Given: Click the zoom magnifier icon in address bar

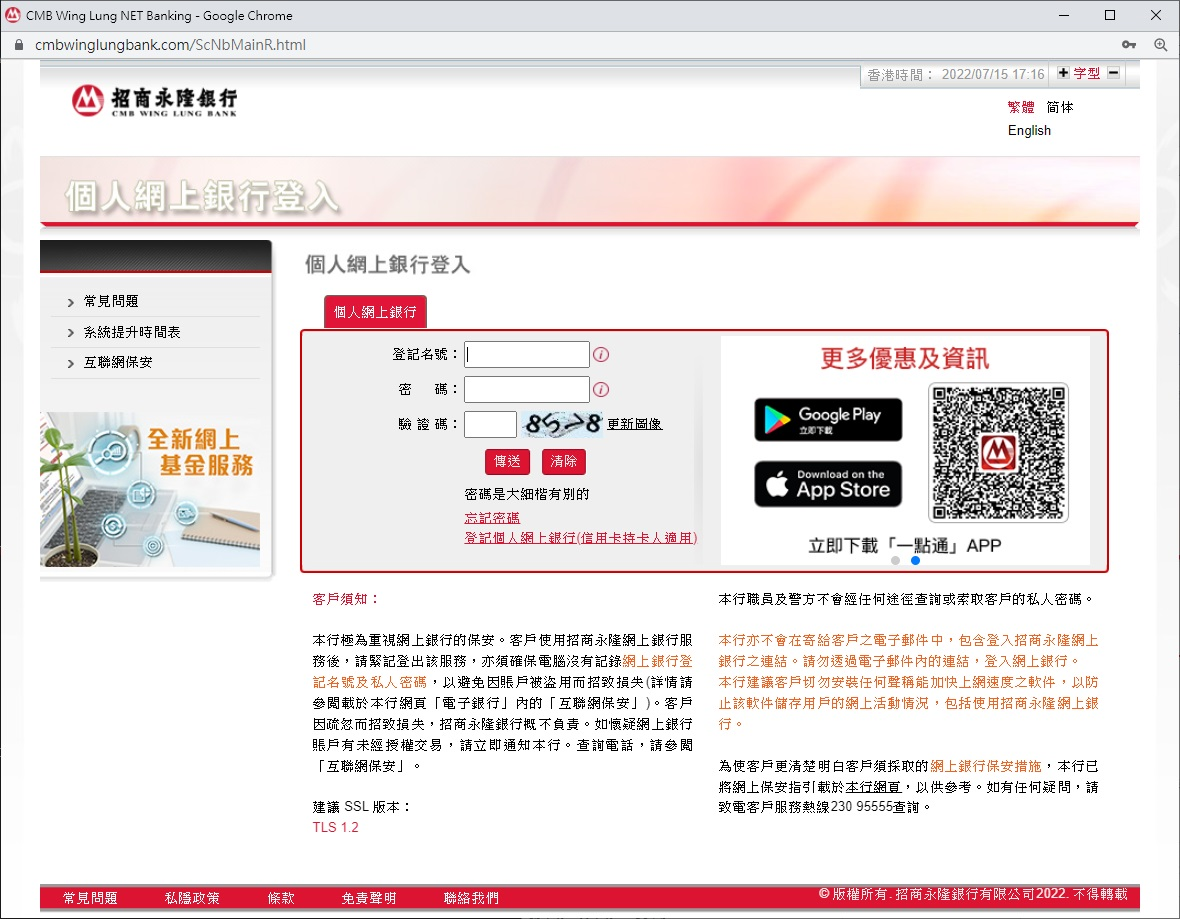Looking at the screenshot, I should (x=1160, y=44).
